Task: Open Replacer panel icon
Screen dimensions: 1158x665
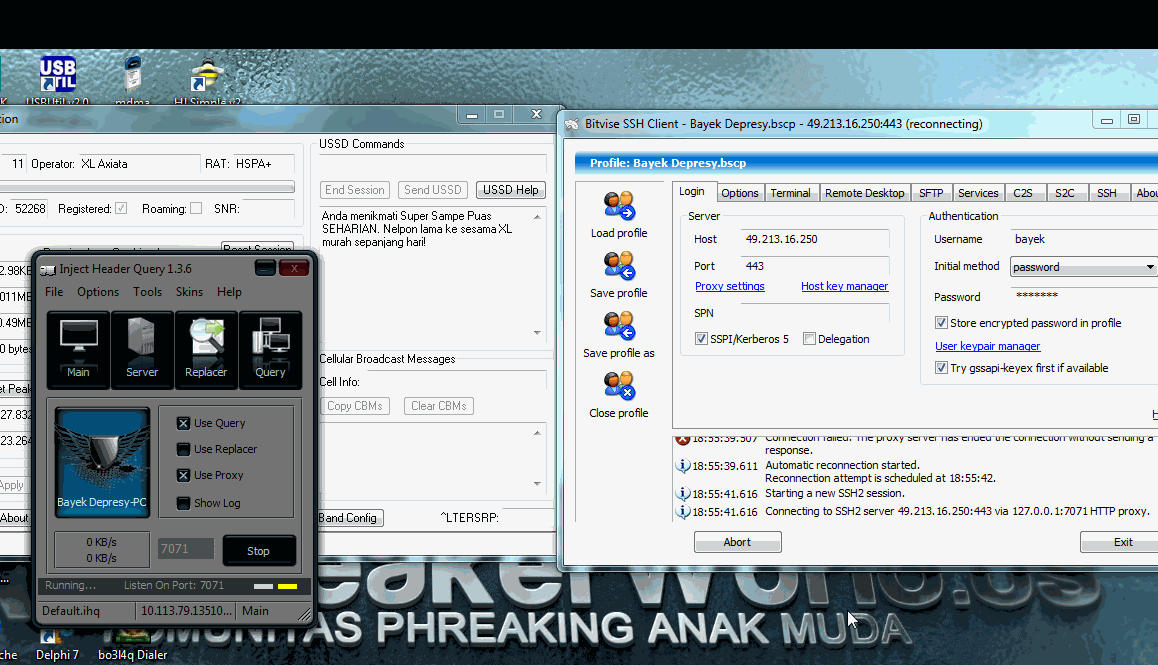Action: [206, 349]
